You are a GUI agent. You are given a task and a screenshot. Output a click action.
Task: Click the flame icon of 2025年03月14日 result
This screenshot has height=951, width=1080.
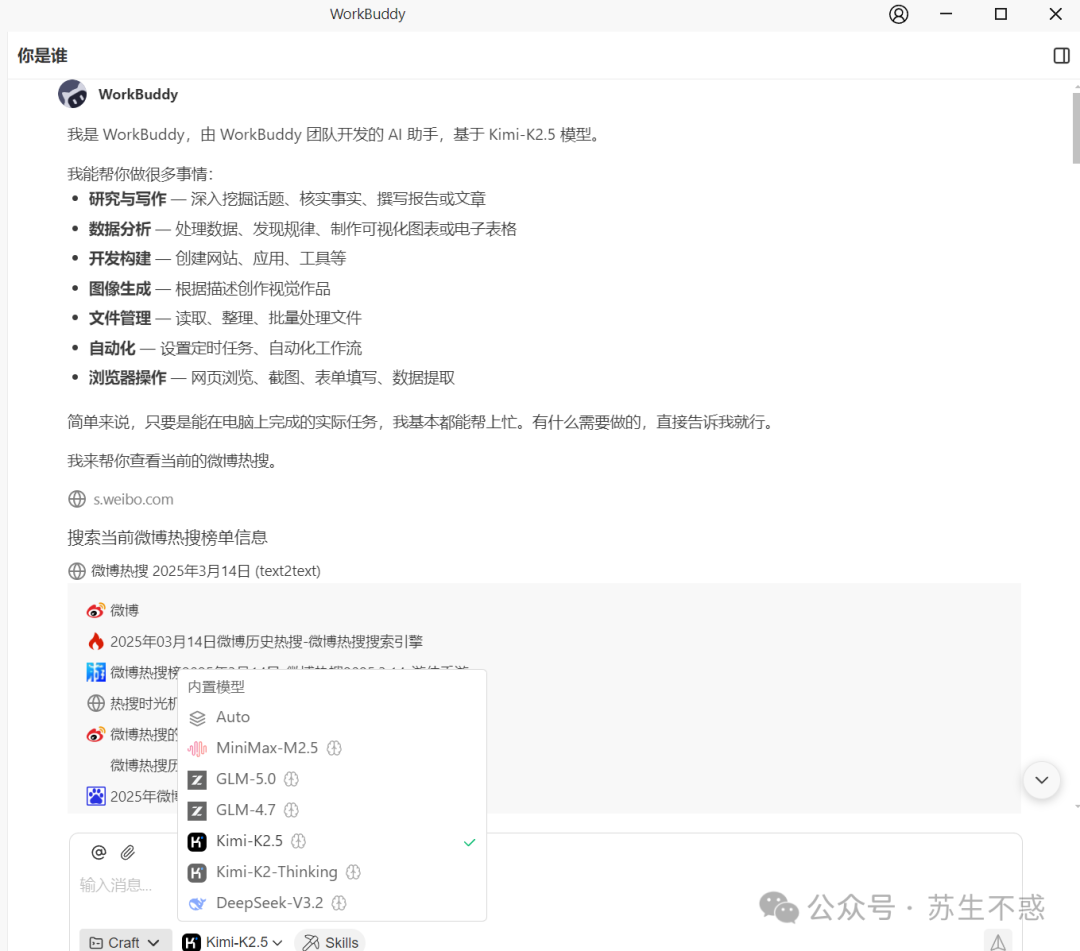[x=96, y=642]
